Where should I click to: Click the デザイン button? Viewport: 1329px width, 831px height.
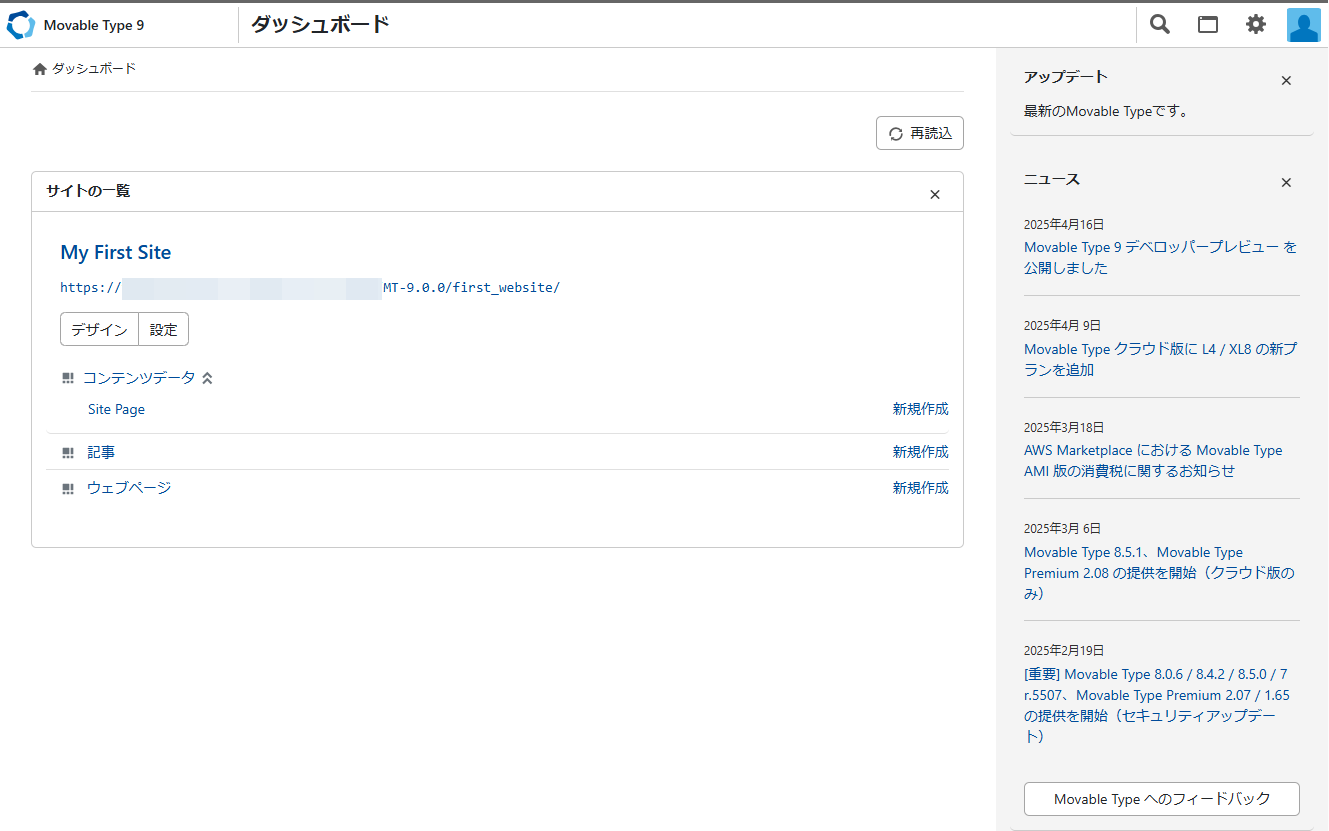tap(99, 329)
